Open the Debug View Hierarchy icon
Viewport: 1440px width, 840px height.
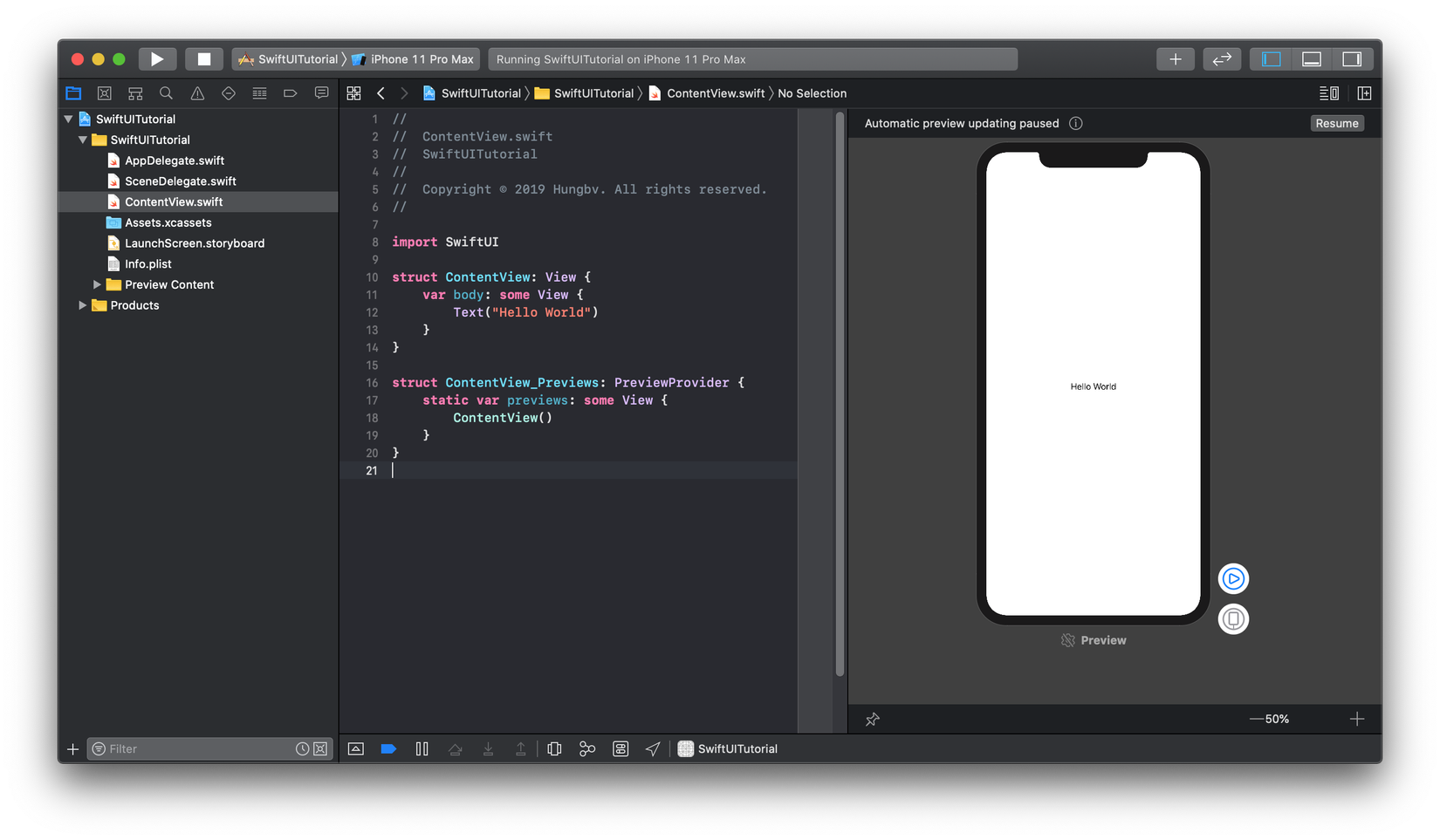554,748
